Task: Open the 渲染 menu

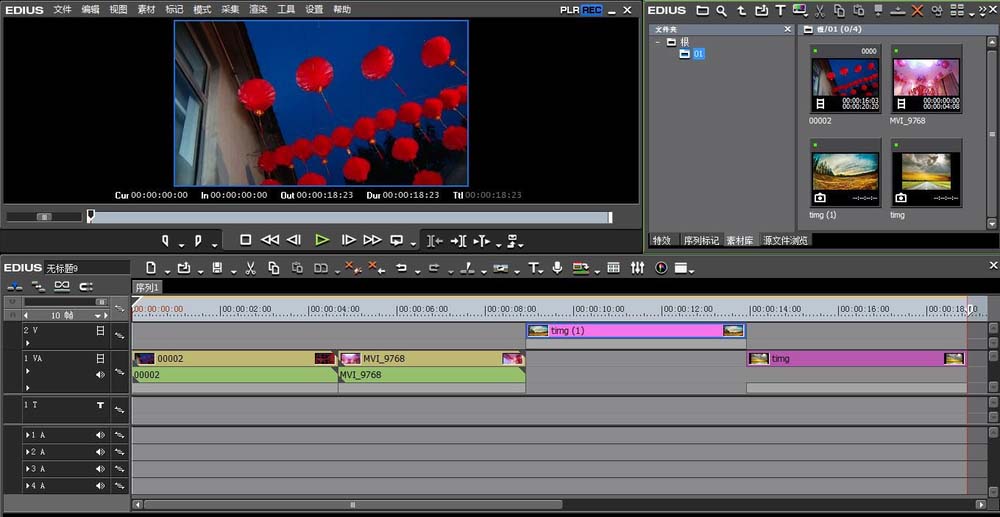Action: pos(258,10)
